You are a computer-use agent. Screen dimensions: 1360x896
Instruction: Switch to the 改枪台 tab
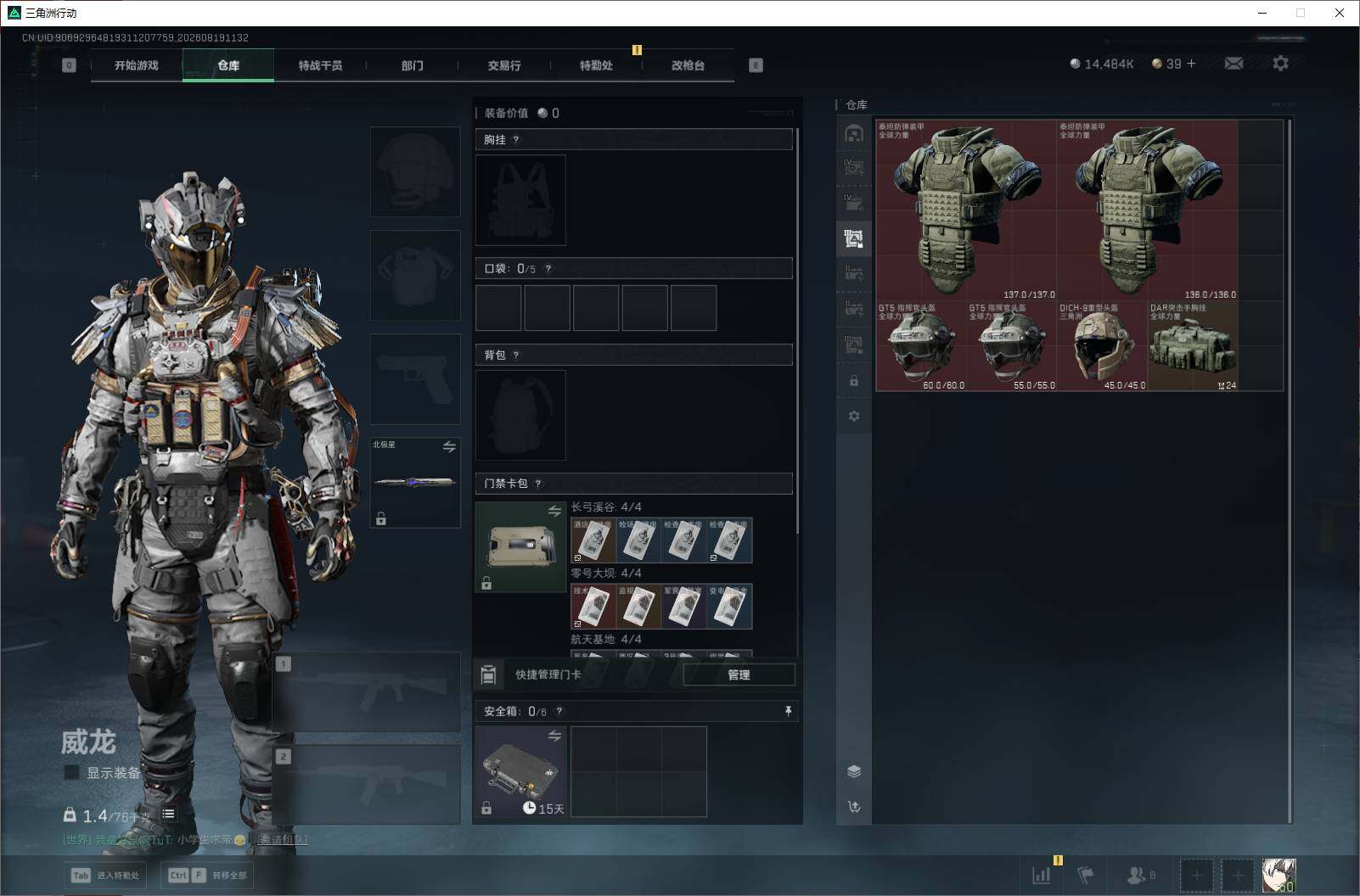[x=688, y=65]
